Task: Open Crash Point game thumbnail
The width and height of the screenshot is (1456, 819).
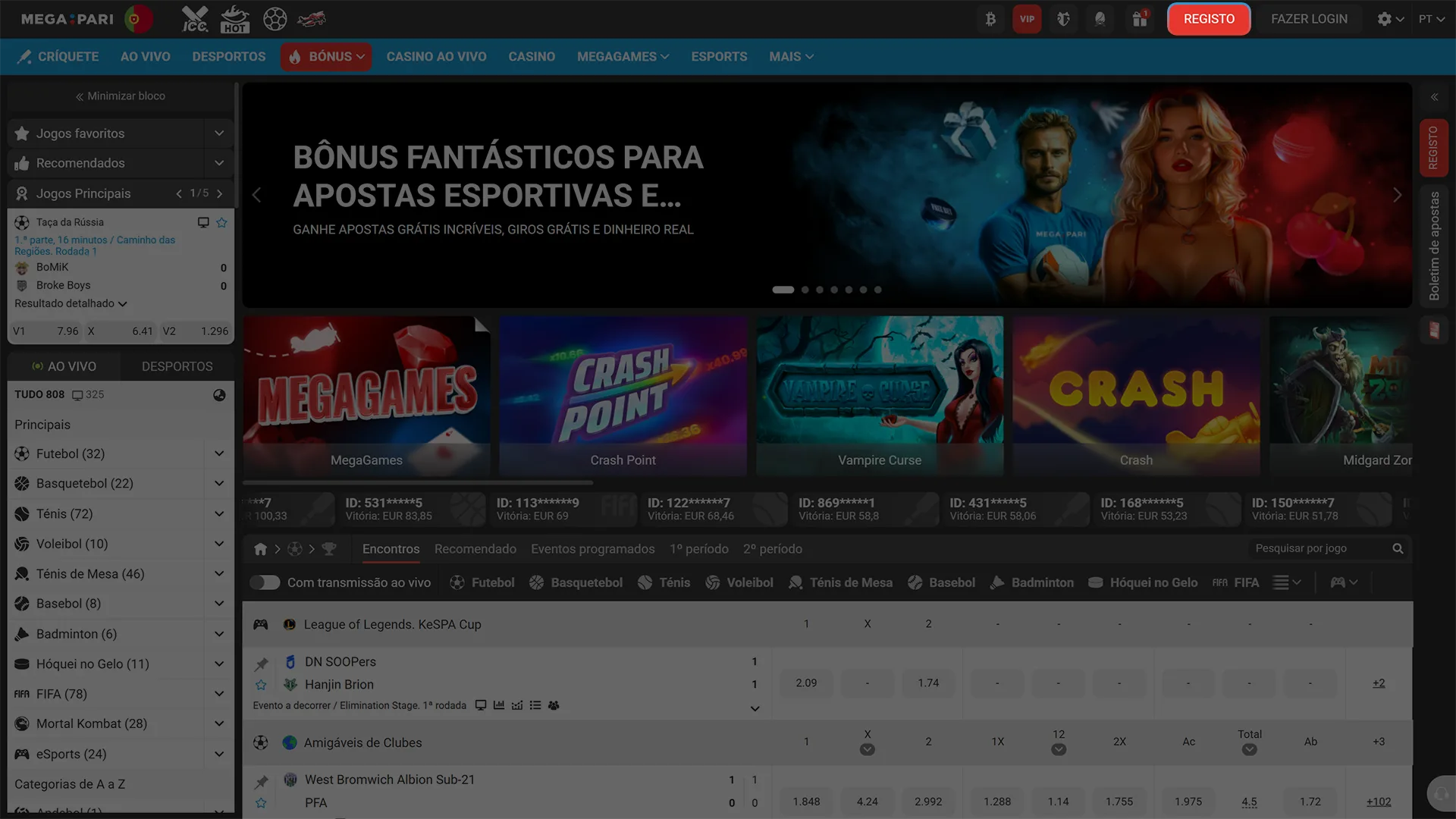Action: pyautogui.click(x=623, y=396)
